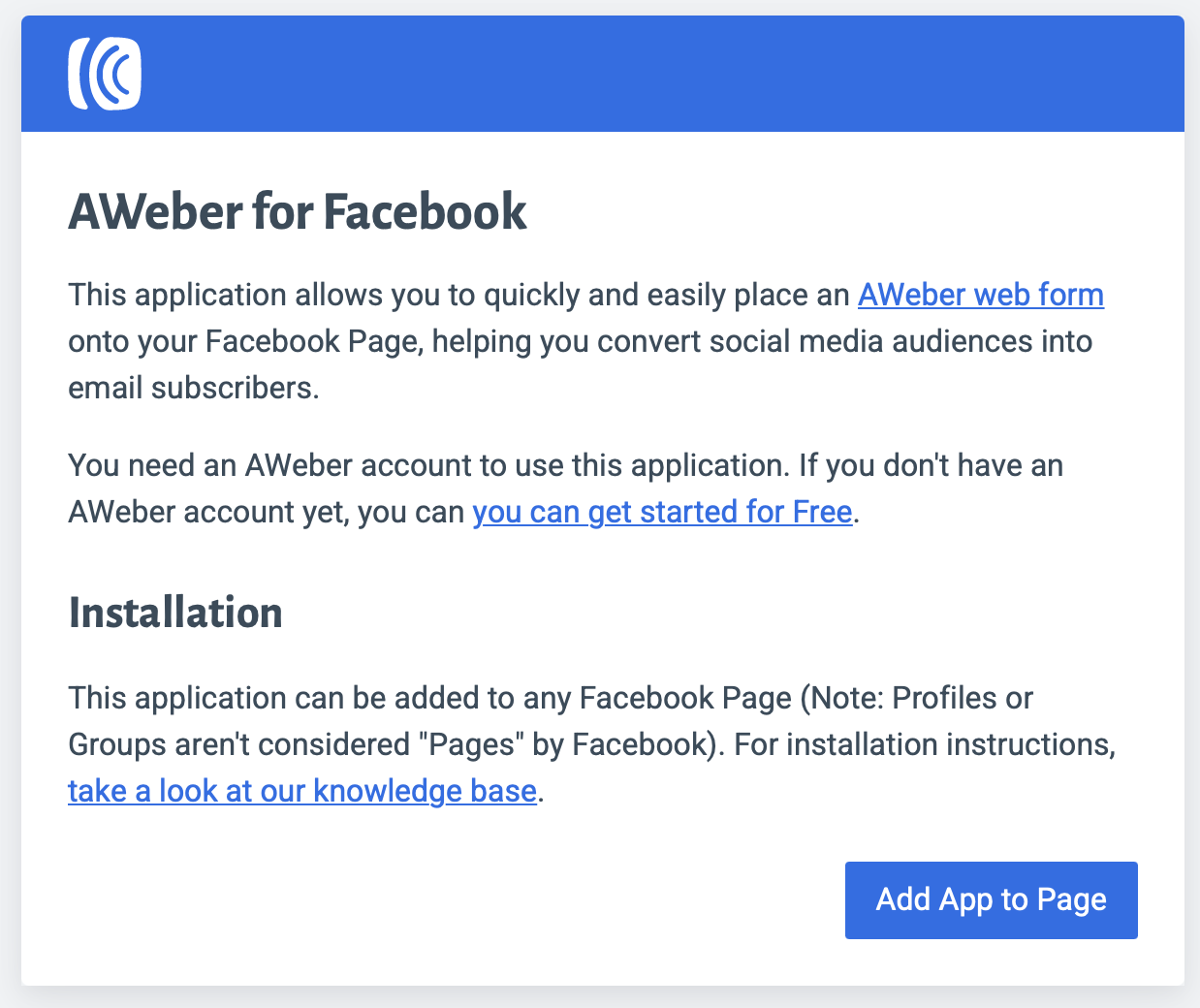Click the "AWeber for Facebook" heading
Image resolution: width=1200 pixels, height=1008 pixels.
(297, 211)
